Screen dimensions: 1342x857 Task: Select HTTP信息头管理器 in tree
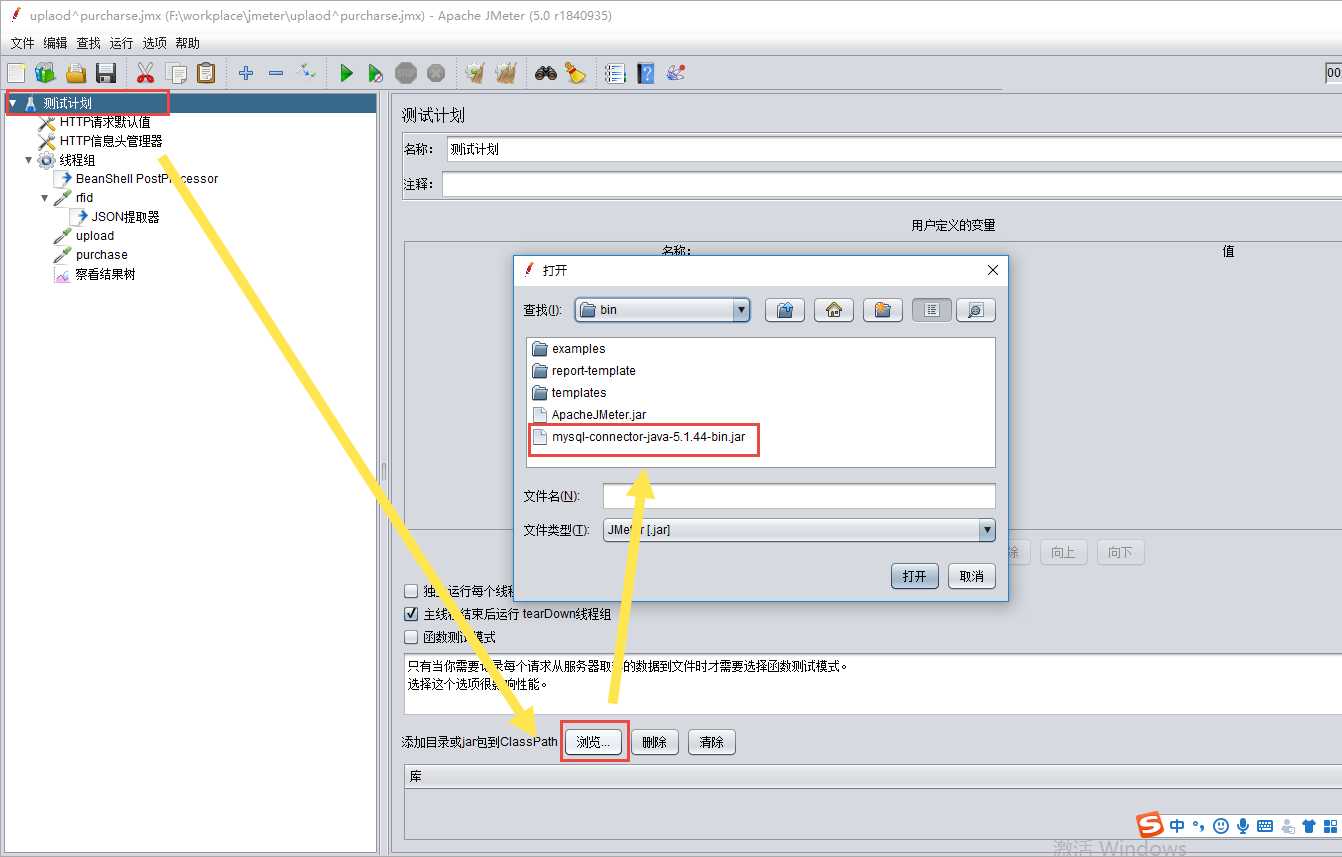110,141
